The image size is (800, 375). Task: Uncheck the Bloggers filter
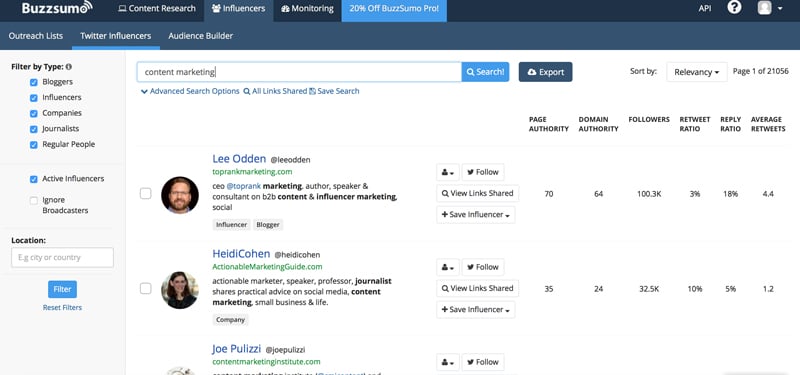pos(34,82)
